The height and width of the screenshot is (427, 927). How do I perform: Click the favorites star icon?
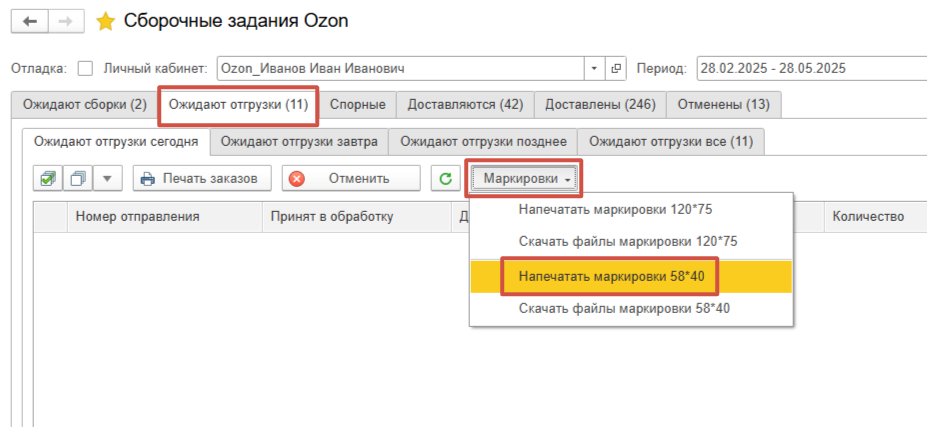104,21
